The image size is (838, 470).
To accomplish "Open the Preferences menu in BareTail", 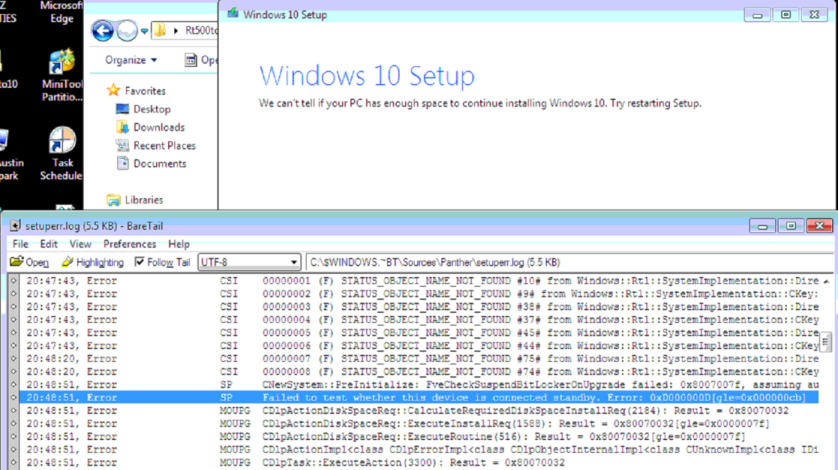I will [x=130, y=244].
